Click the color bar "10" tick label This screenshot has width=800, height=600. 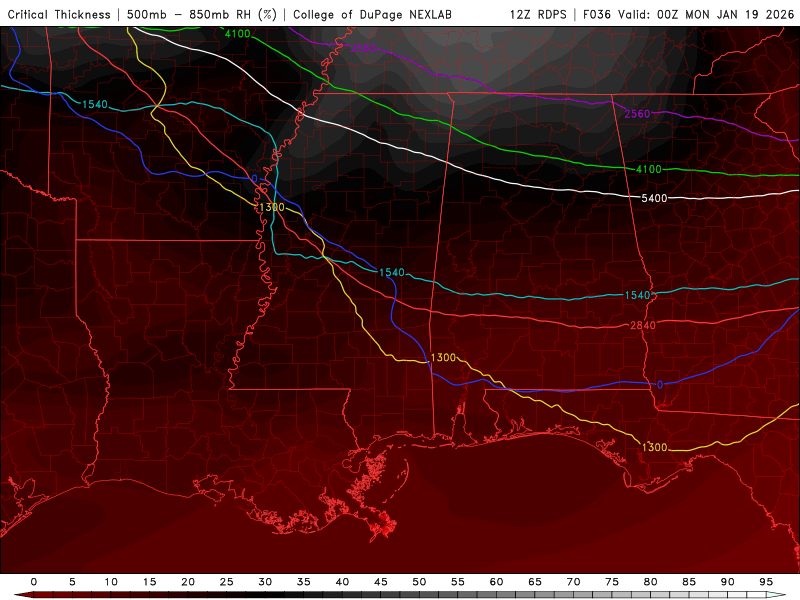pos(111,582)
